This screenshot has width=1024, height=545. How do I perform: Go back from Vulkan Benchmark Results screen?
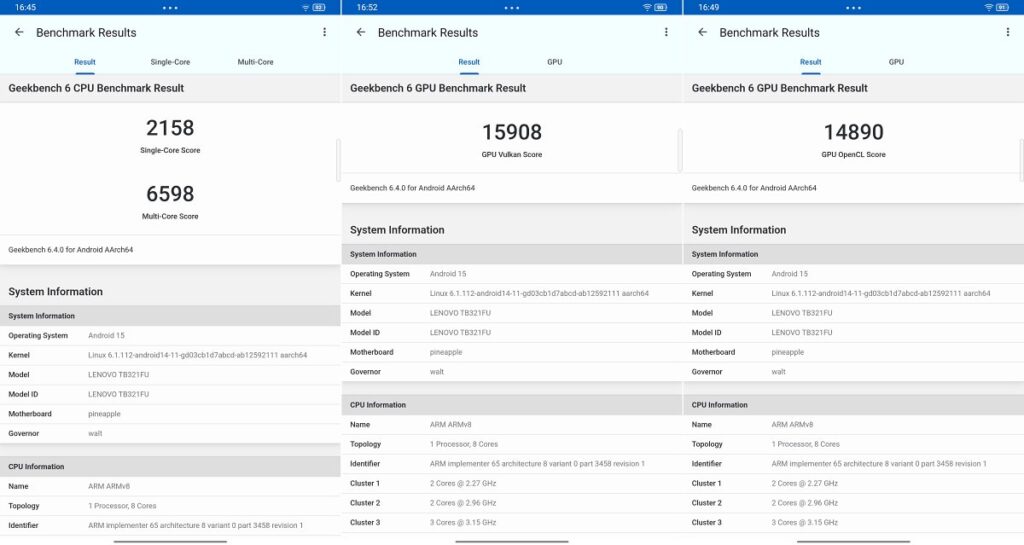[360, 32]
